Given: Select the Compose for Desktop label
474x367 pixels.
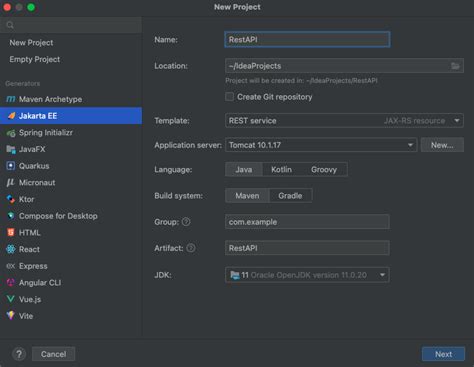Looking at the screenshot, I should coord(58,216).
